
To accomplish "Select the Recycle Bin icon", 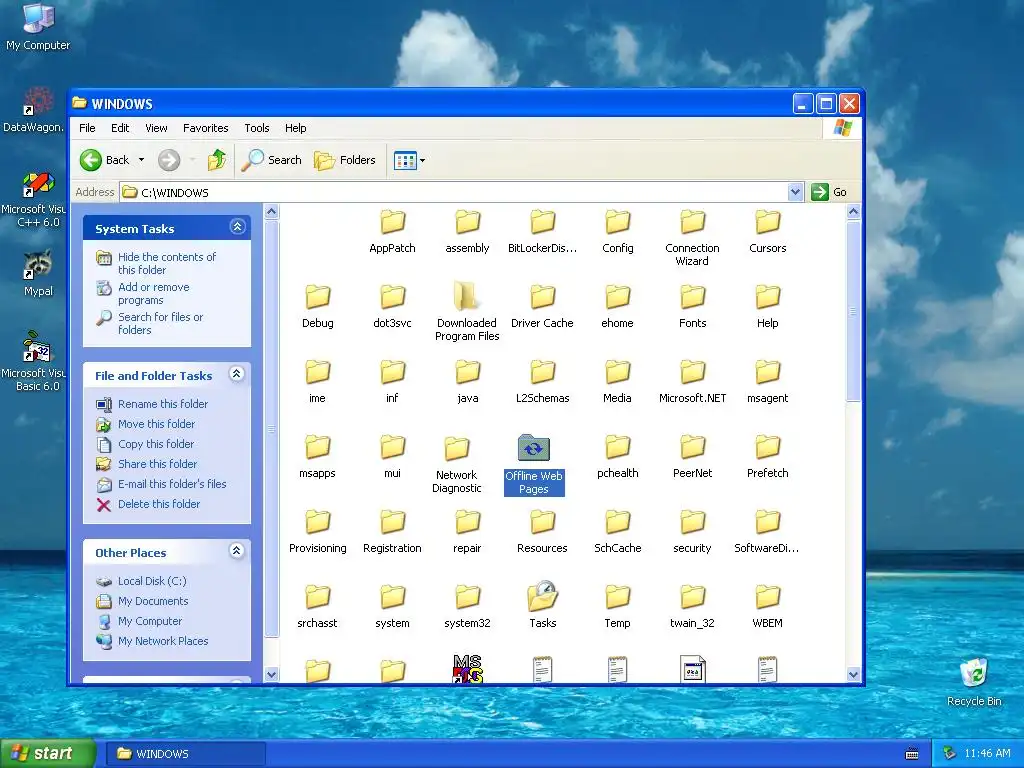I will point(974,681).
